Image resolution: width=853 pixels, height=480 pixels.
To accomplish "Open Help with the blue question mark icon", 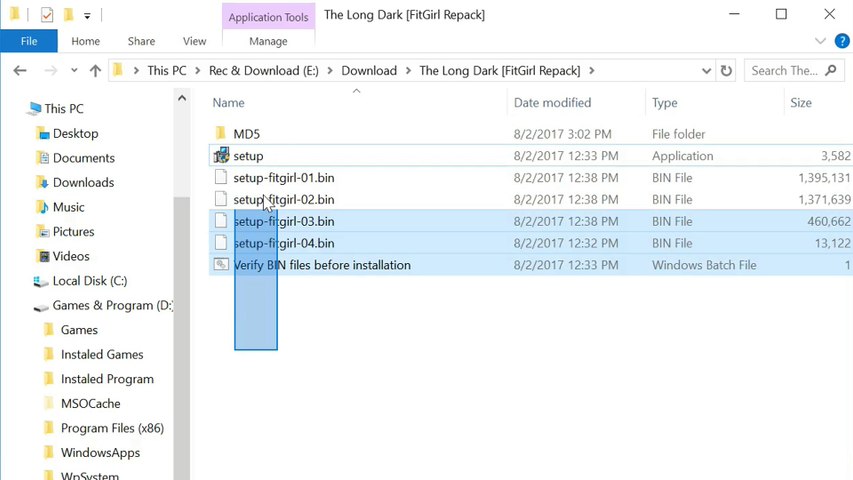I will 842,41.
